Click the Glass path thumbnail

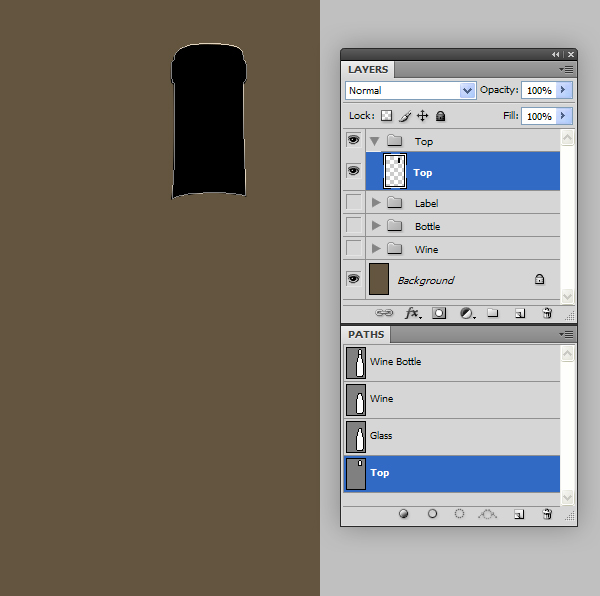(x=356, y=436)
